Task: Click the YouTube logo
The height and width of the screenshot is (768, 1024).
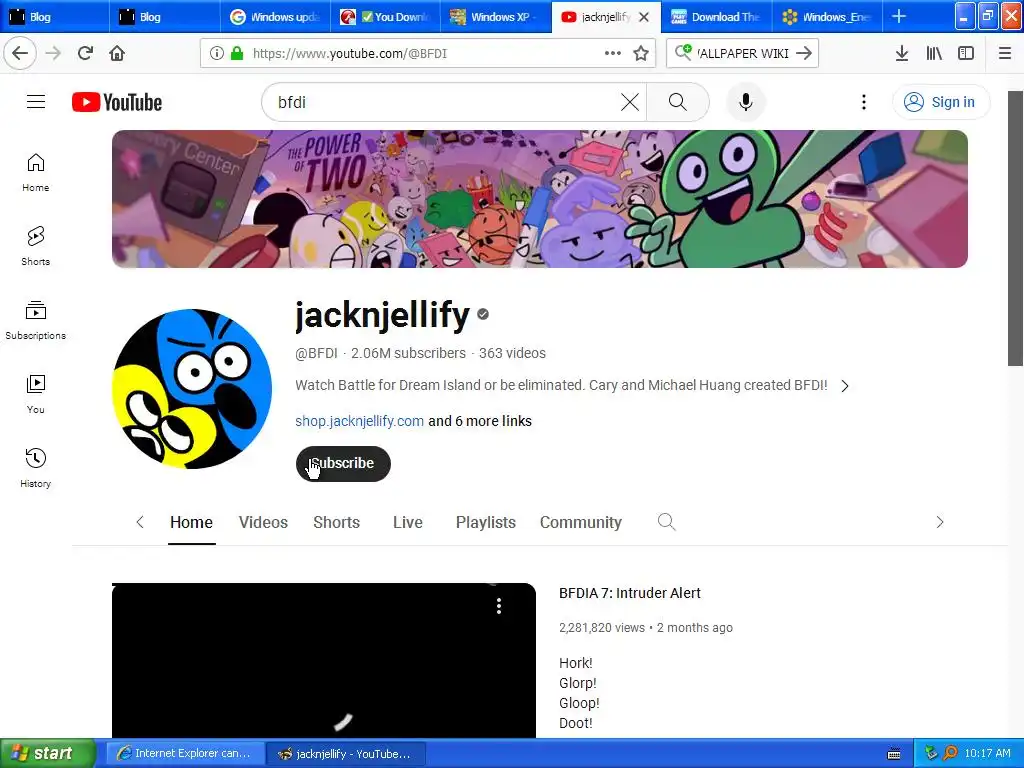Action: pyautogui.click(x=117, y=102)
